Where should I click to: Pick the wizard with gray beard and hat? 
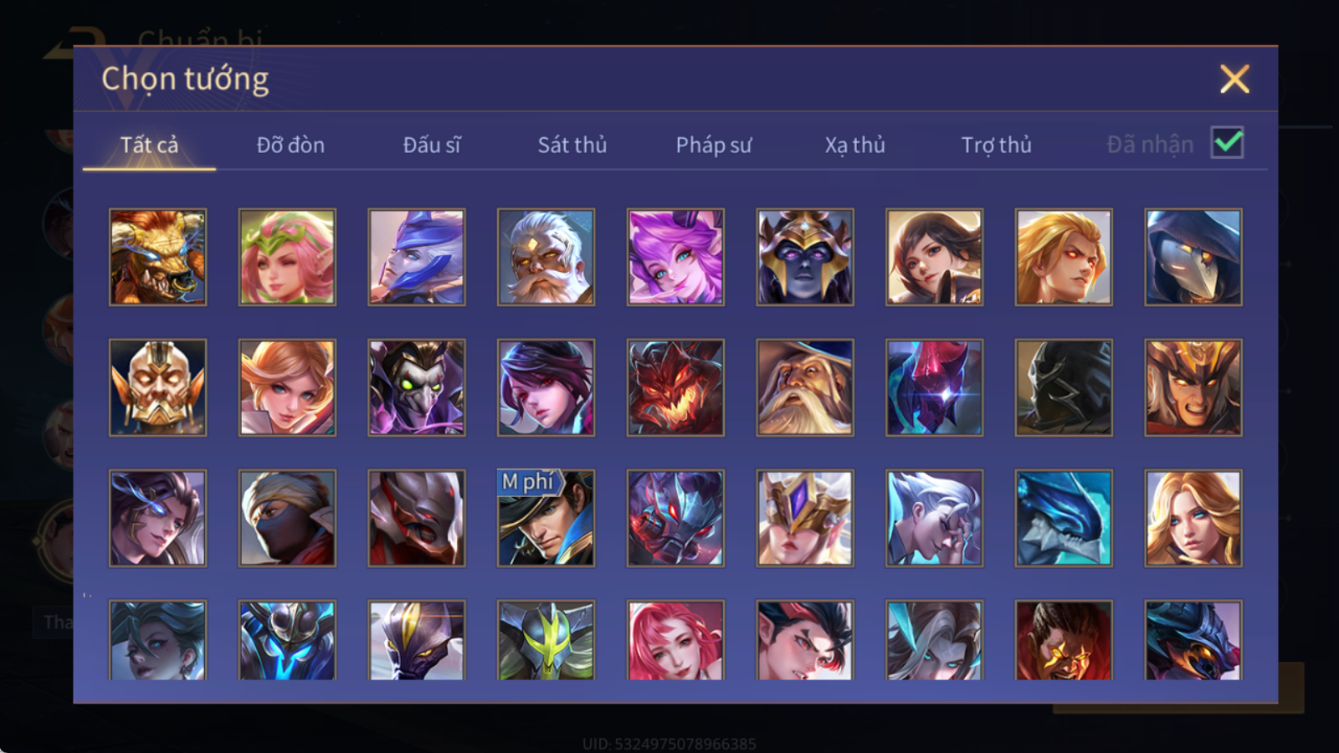[x=805, y=388]
